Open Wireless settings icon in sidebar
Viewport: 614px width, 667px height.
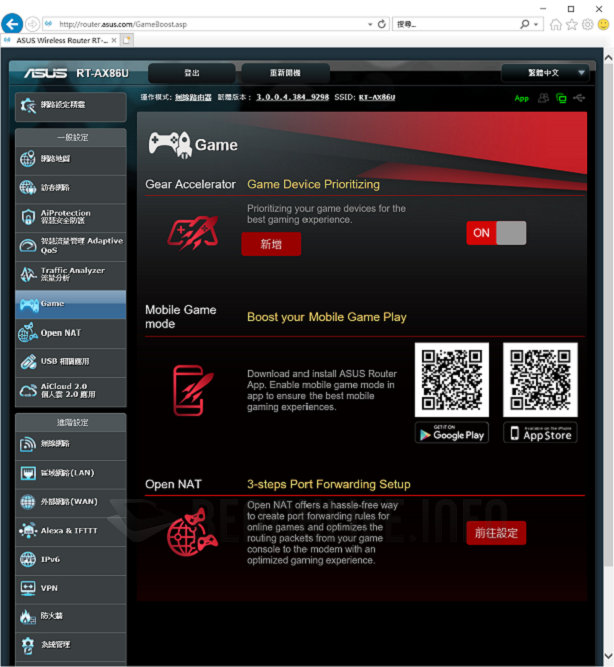pos(28,444)
